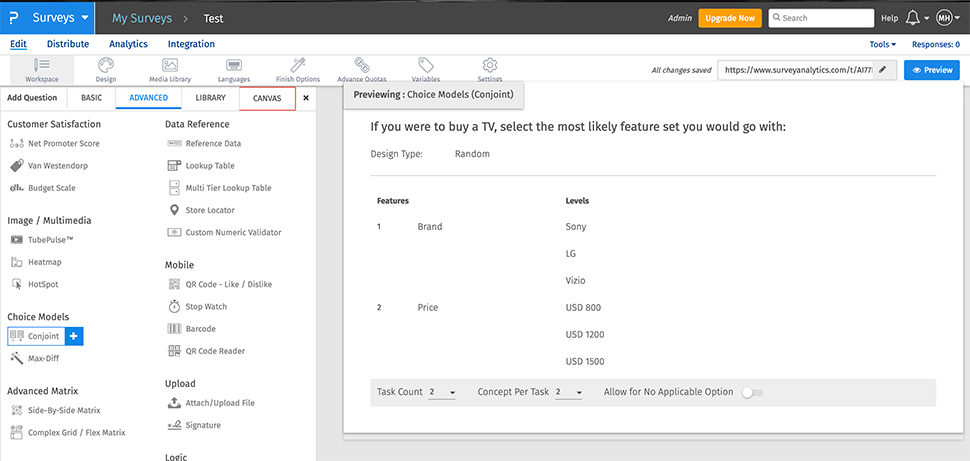Add a Heatmap question
The height and width of the screenshot is (461, 970).
[36, 262]
